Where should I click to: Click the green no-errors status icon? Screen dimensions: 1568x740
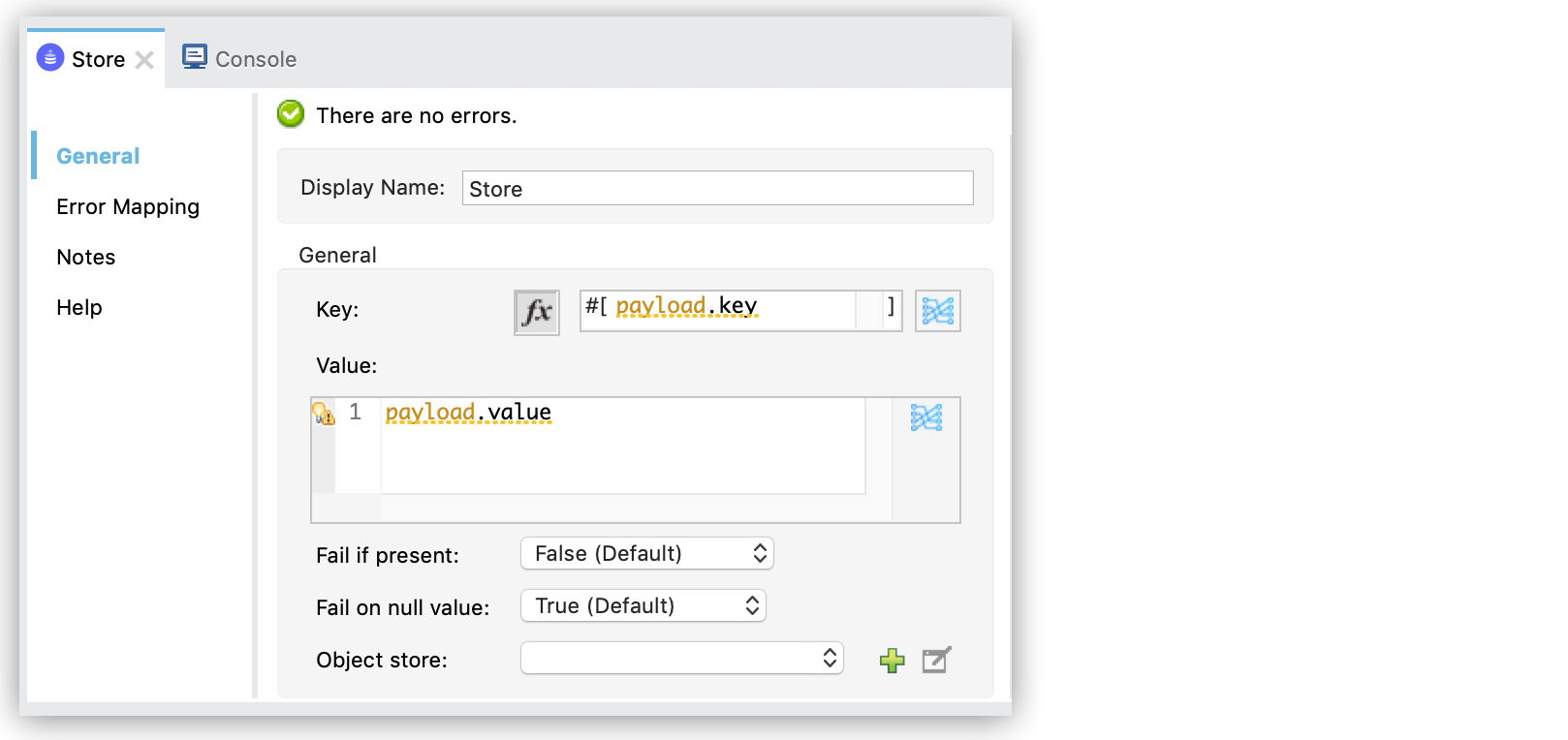[x=290, y=114]
